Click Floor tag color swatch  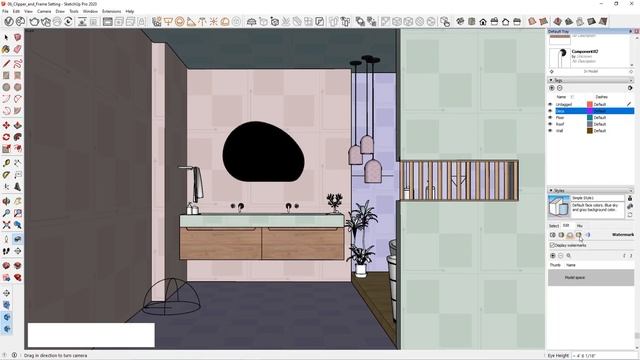(590, 118)
